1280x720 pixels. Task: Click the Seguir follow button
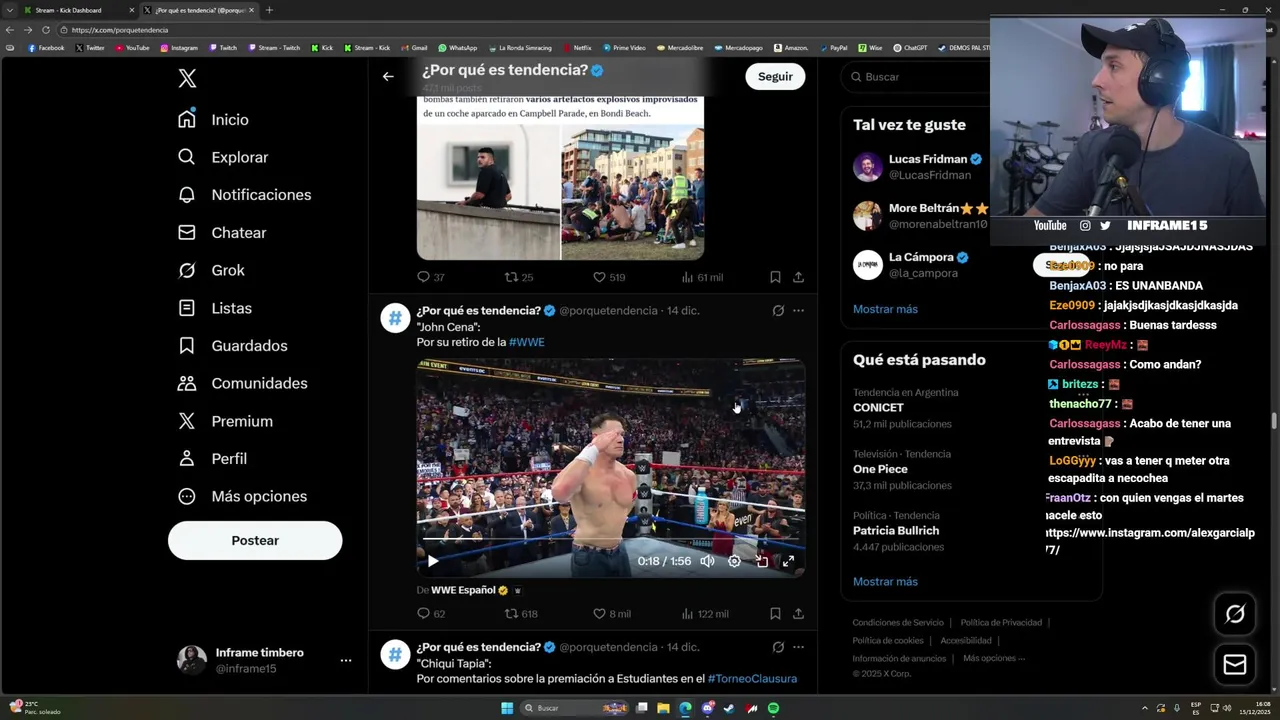[x=775, y=76]
